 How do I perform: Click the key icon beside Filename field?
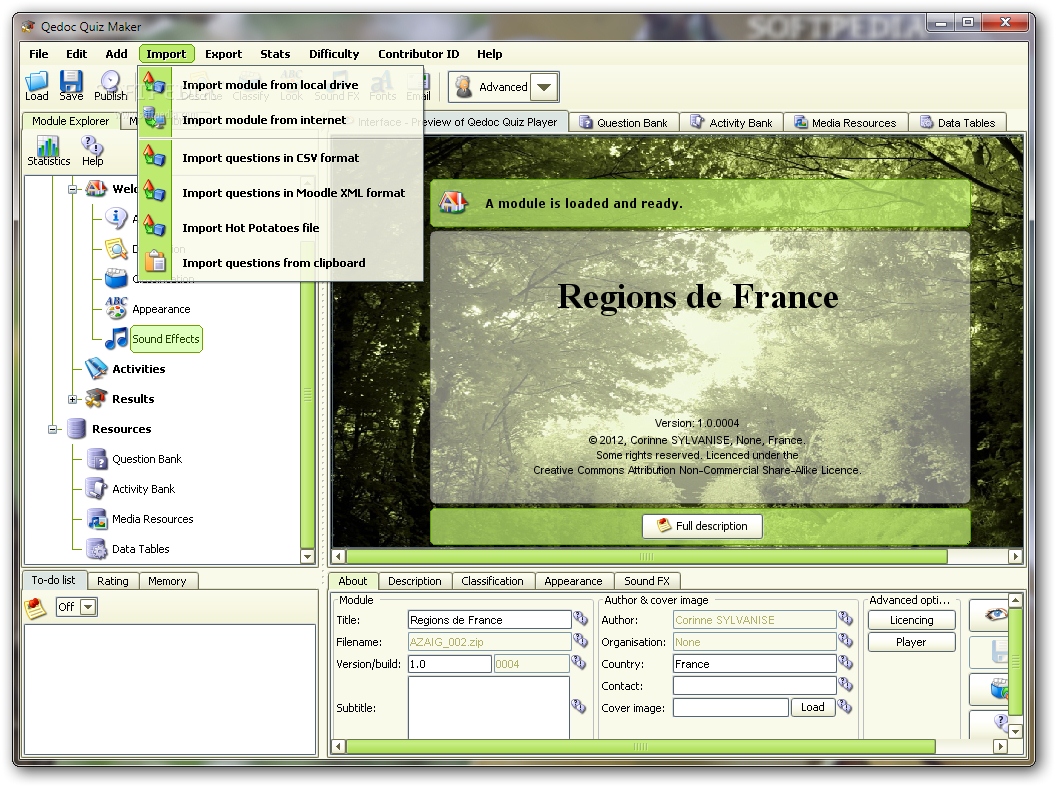coord(580,640)
